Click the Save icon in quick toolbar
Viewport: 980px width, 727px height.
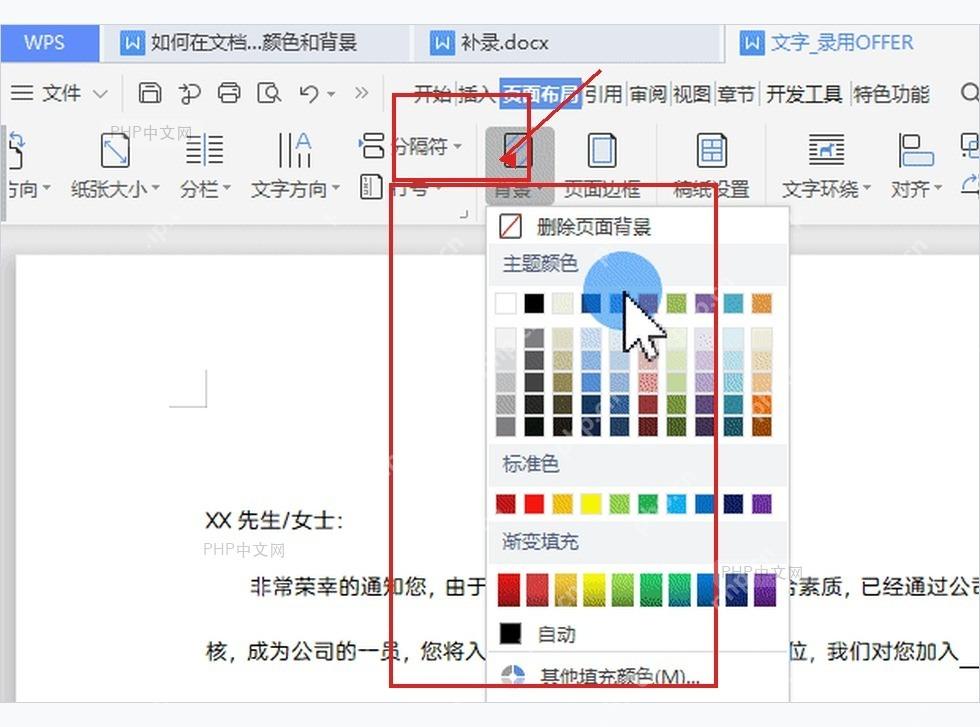[x=149, y=93]
